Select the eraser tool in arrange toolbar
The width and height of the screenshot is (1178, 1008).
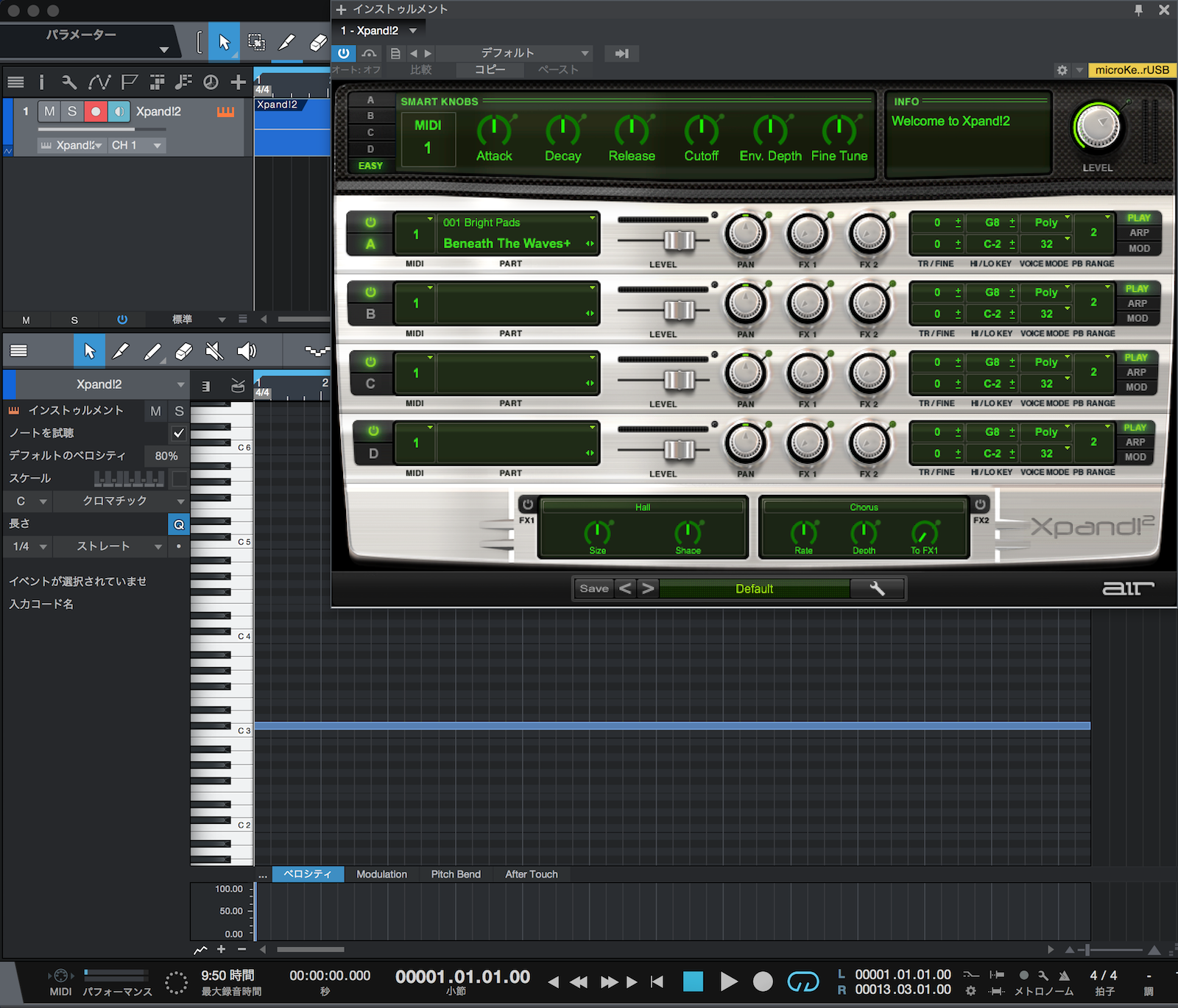(317, 42)
